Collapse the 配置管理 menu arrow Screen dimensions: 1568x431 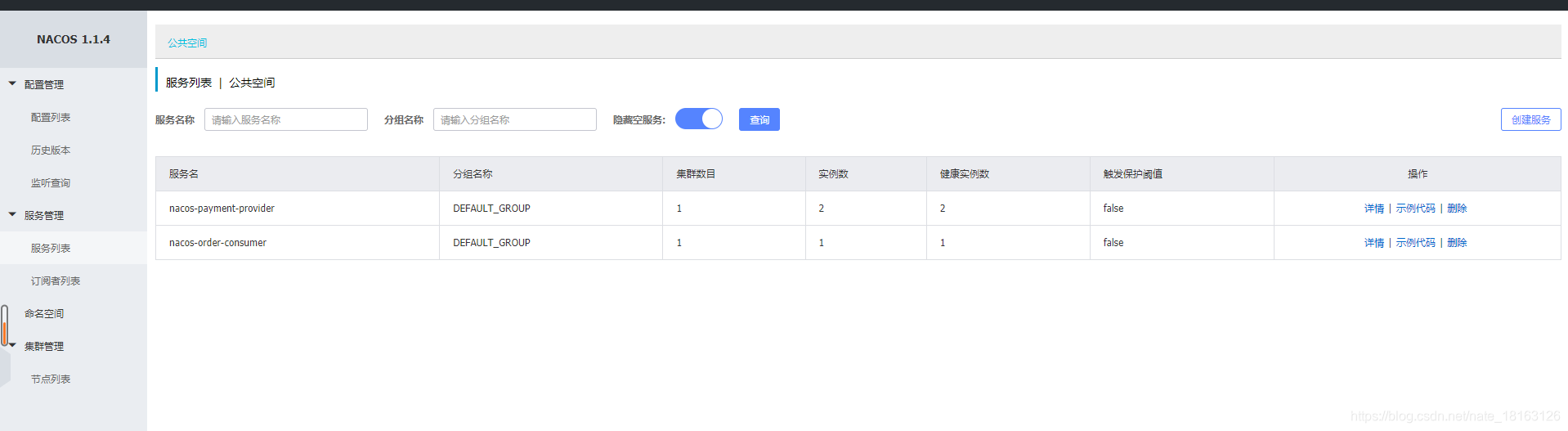coord(12,83)
